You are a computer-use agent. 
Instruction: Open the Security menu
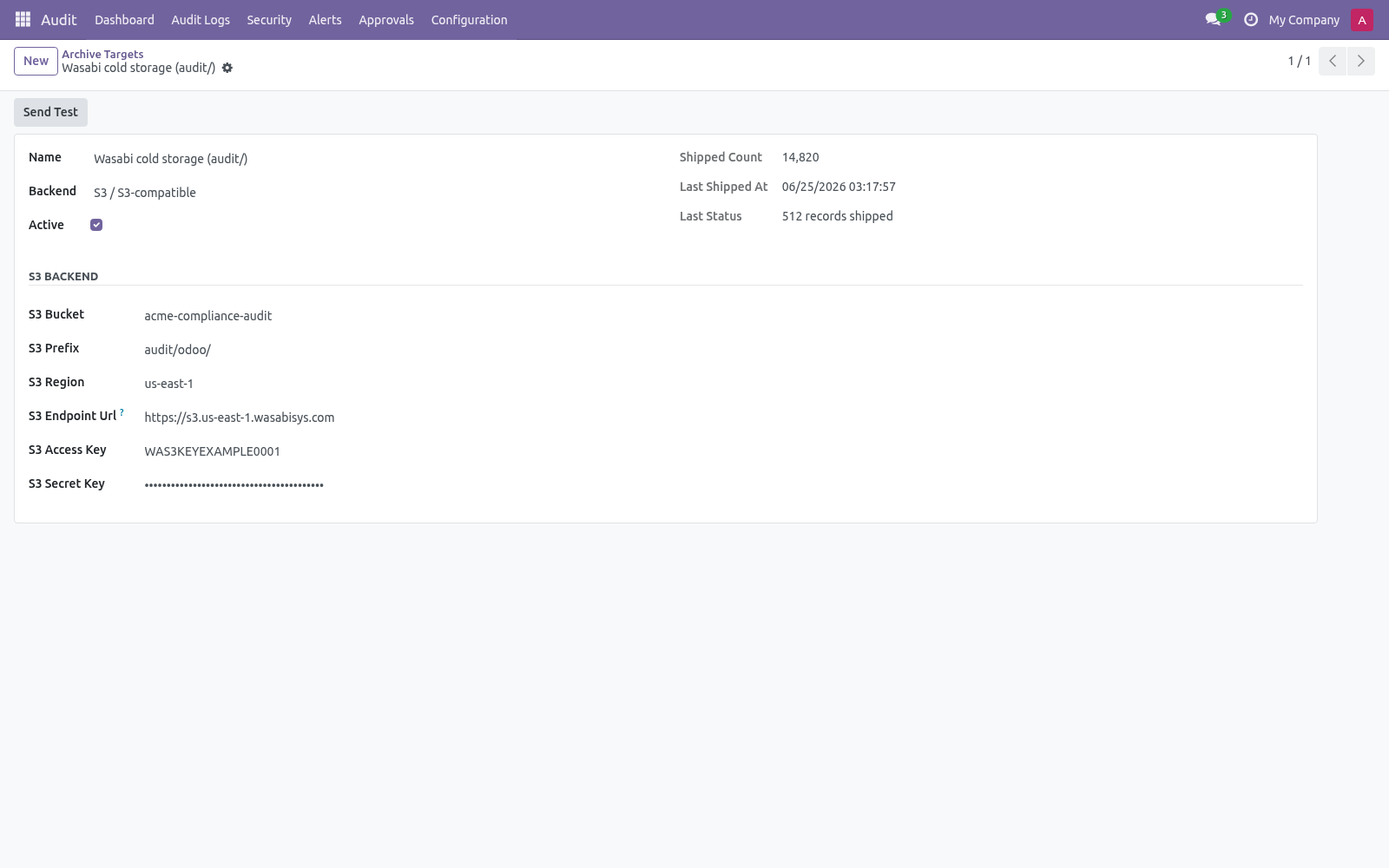click(269, 19)
